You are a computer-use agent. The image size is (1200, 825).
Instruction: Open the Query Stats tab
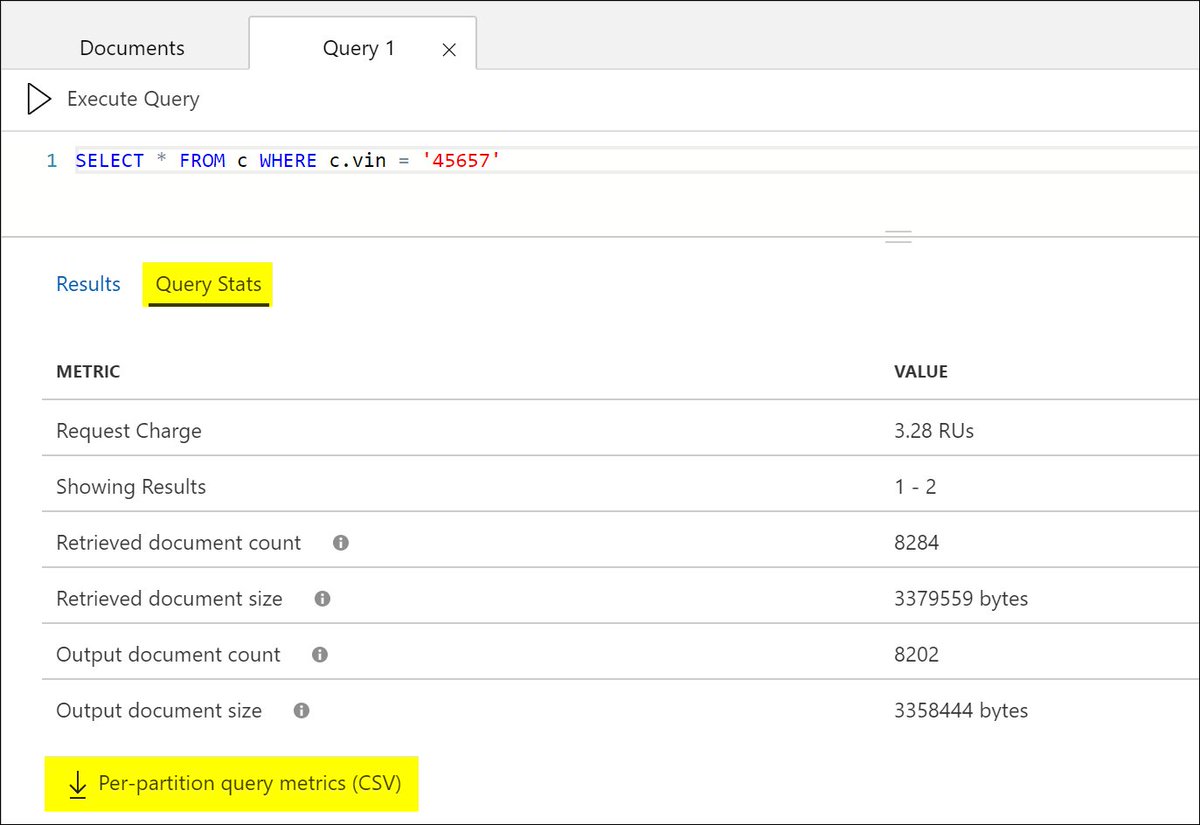pos(208,284)
